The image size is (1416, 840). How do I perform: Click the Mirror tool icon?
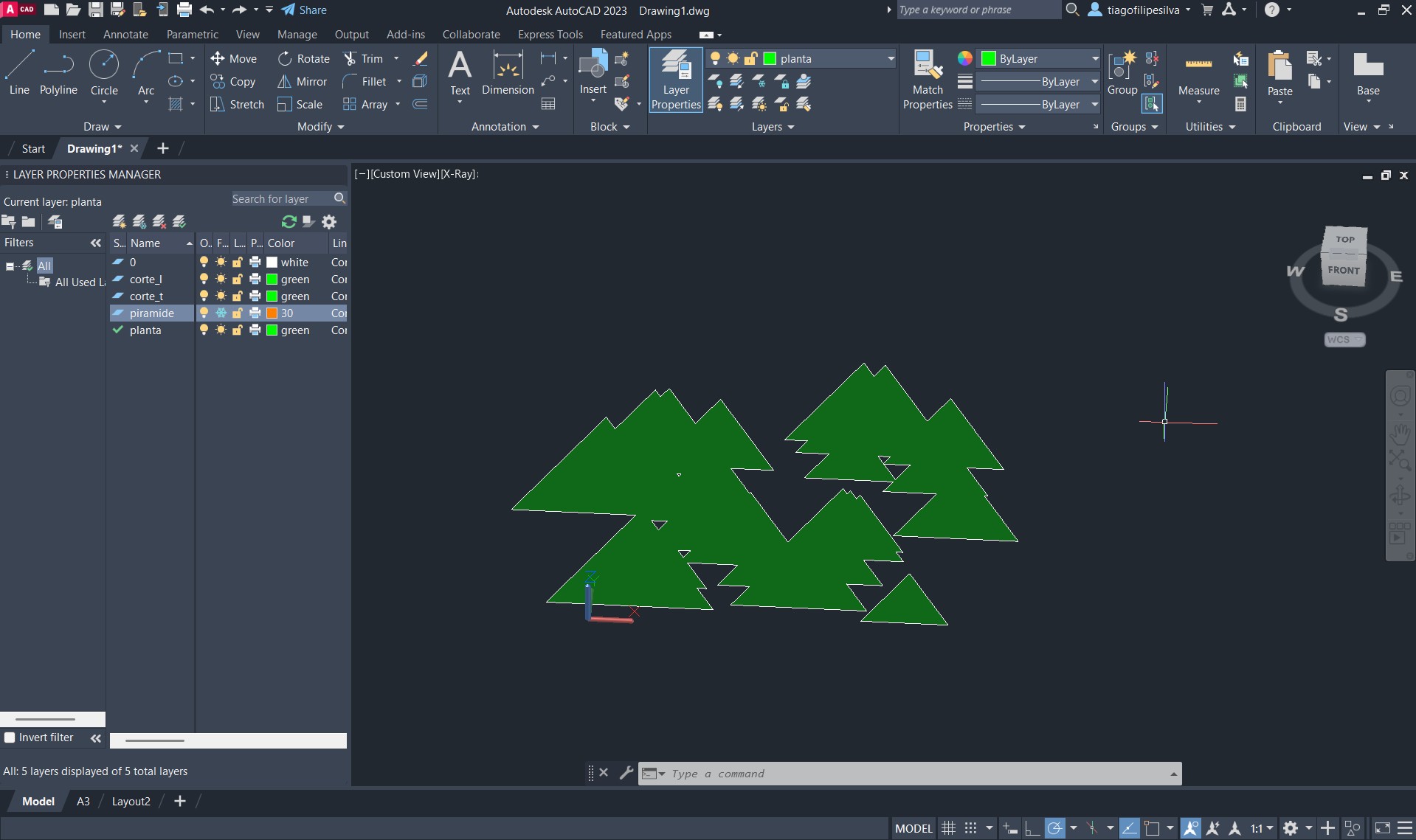point(284,82)
